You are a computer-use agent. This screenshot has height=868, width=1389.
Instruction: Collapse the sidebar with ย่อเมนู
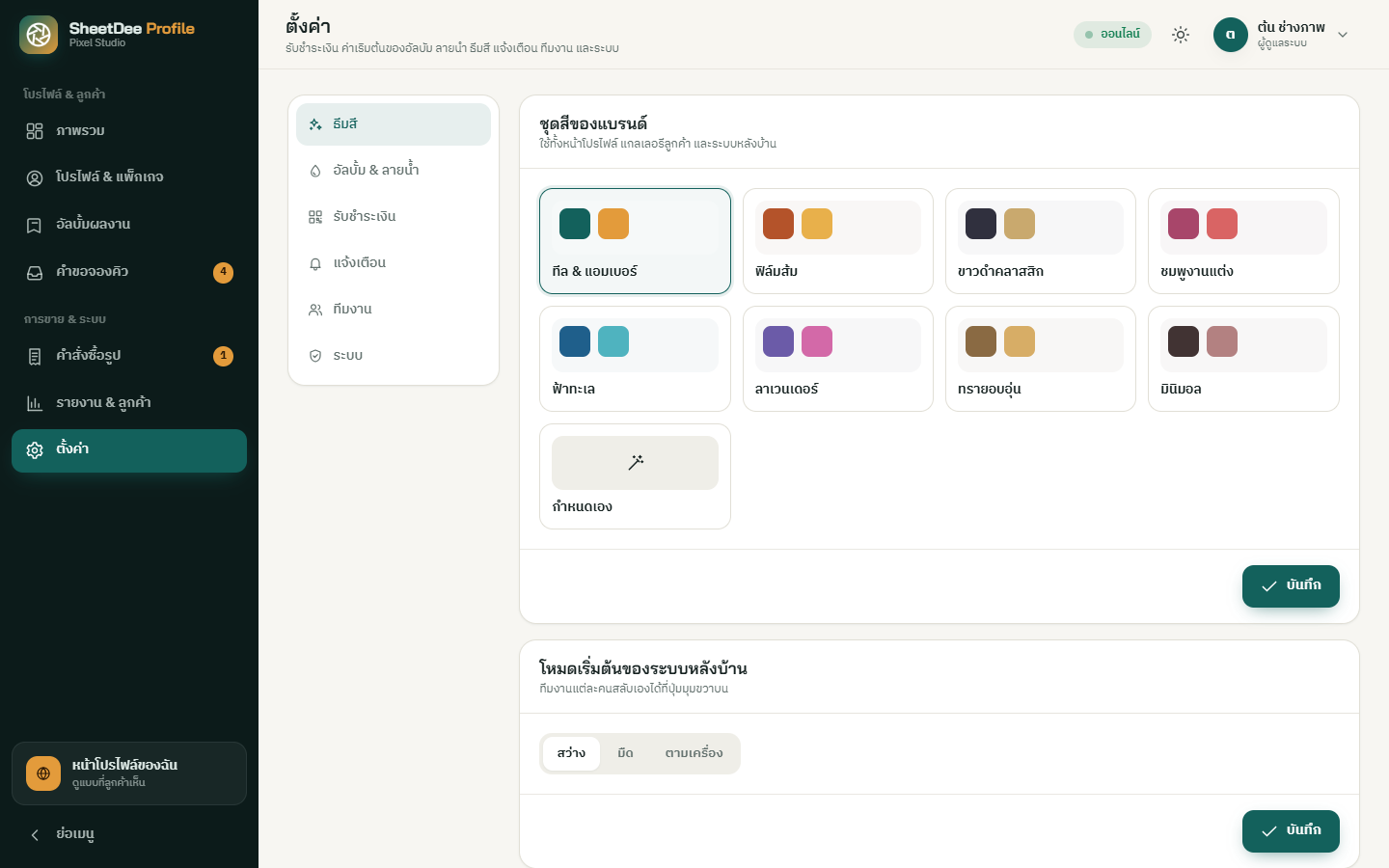point(129,834)
